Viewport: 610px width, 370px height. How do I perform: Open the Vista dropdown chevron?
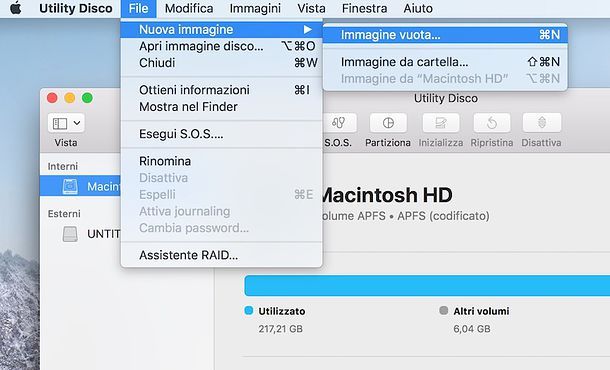(77, 123)
